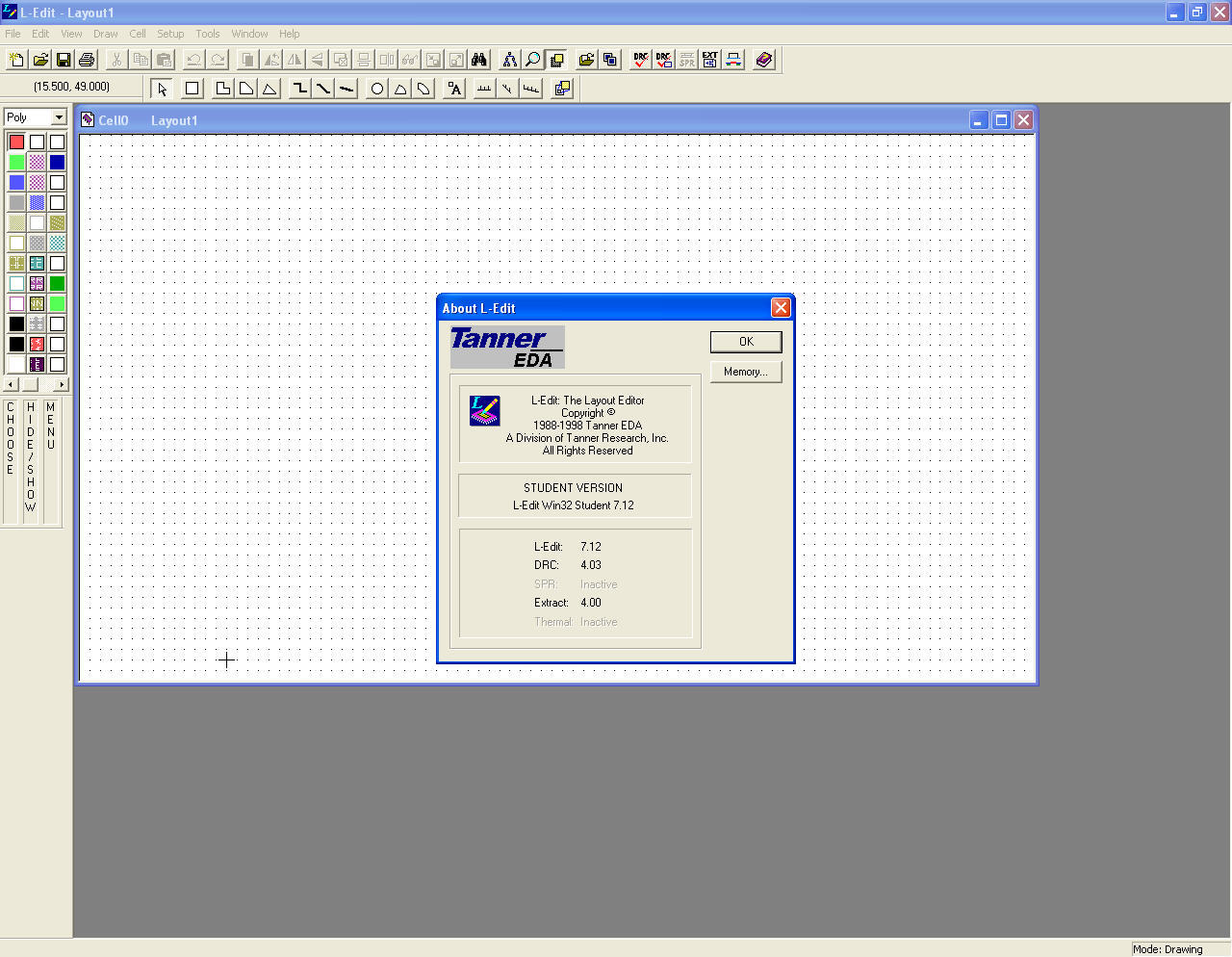
Task: Click the New file toolbar icon
Action: (16, 60)
